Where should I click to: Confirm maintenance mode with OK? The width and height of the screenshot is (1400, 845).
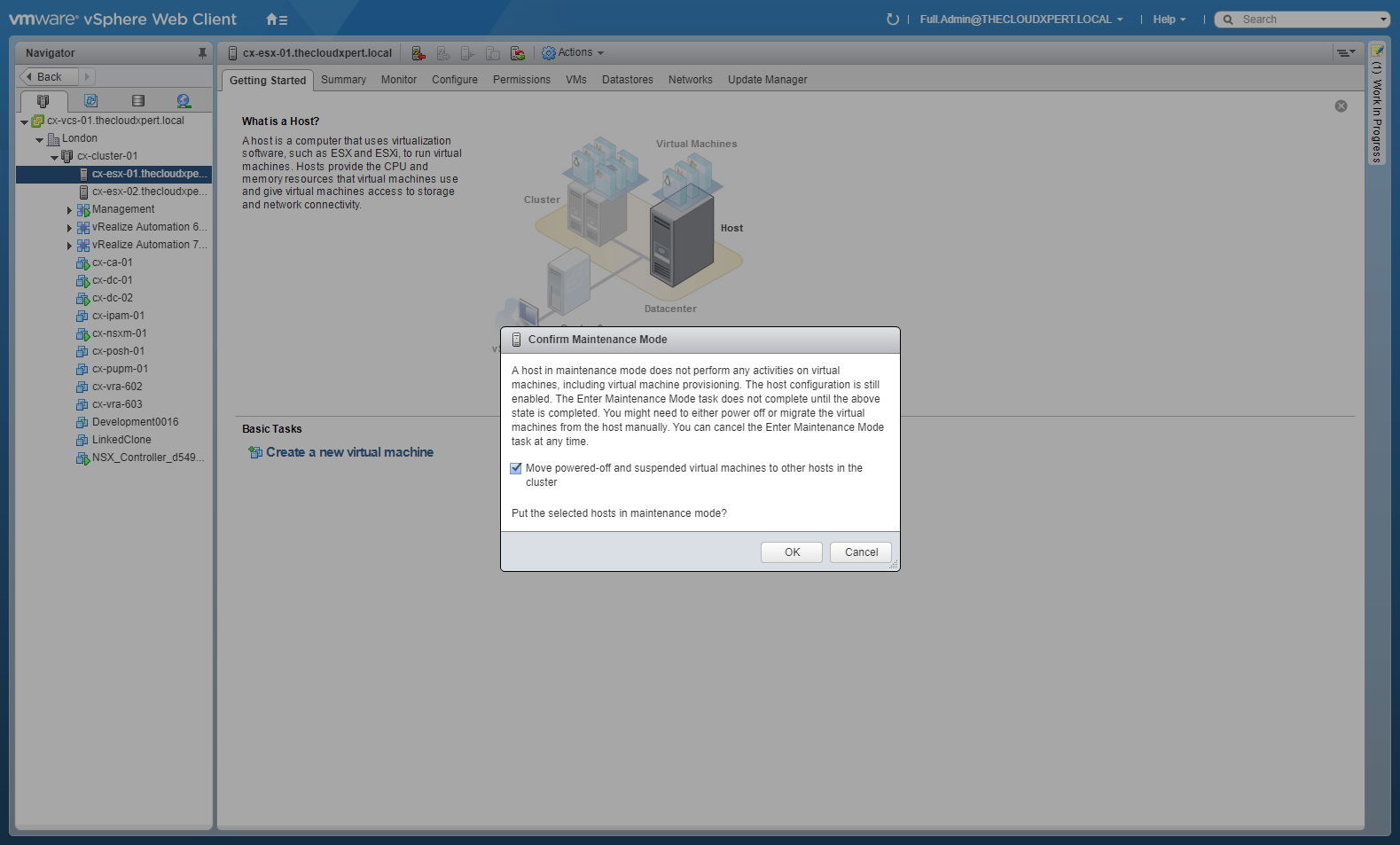click(x=791, y=552)
